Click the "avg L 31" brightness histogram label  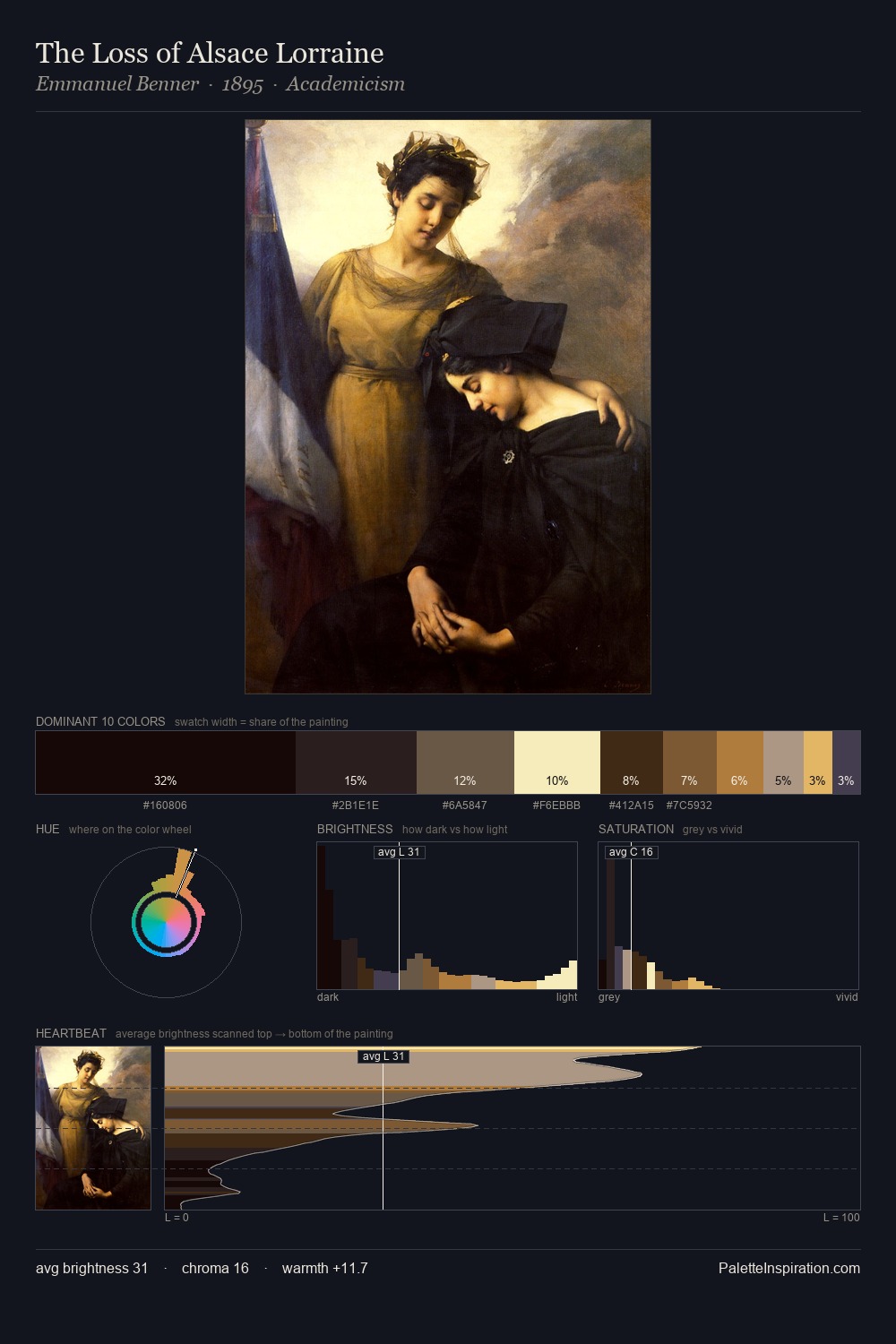coord(399,852)
